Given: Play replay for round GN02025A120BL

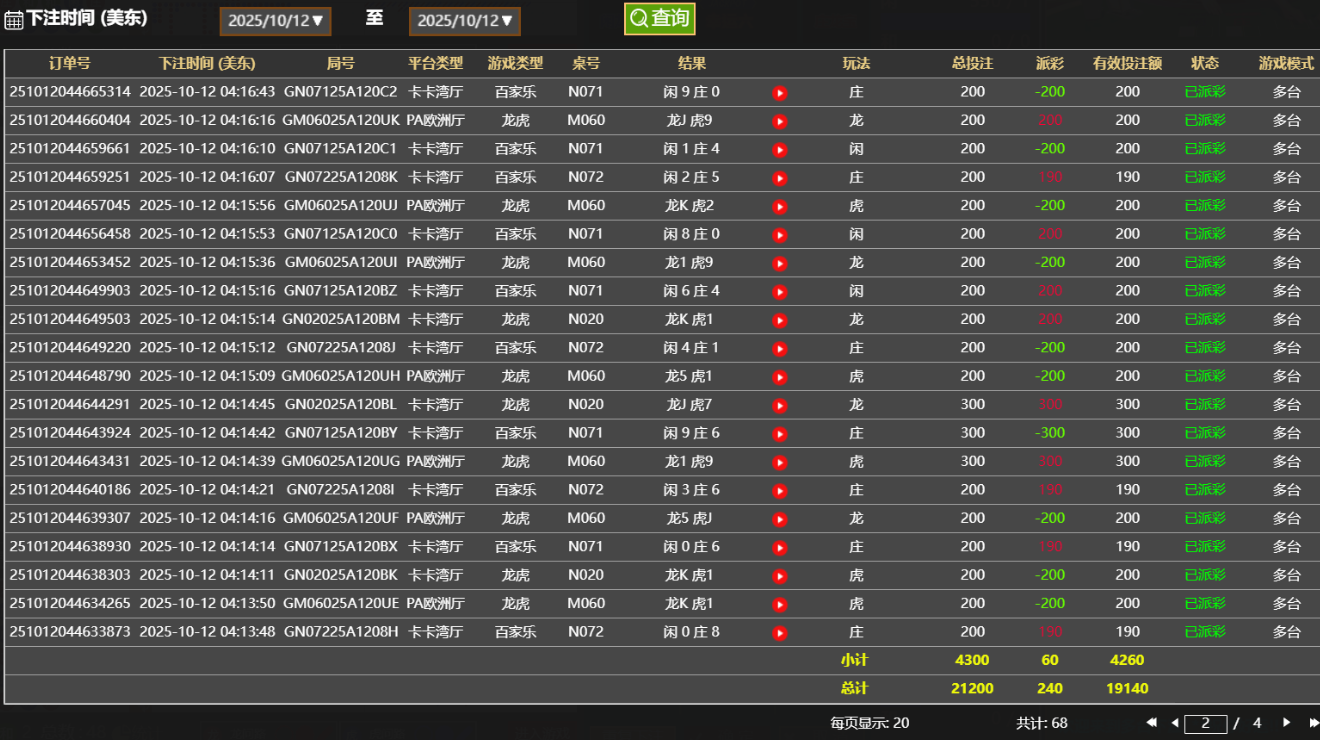Looking at the screenshot, I should coord(780,406).
